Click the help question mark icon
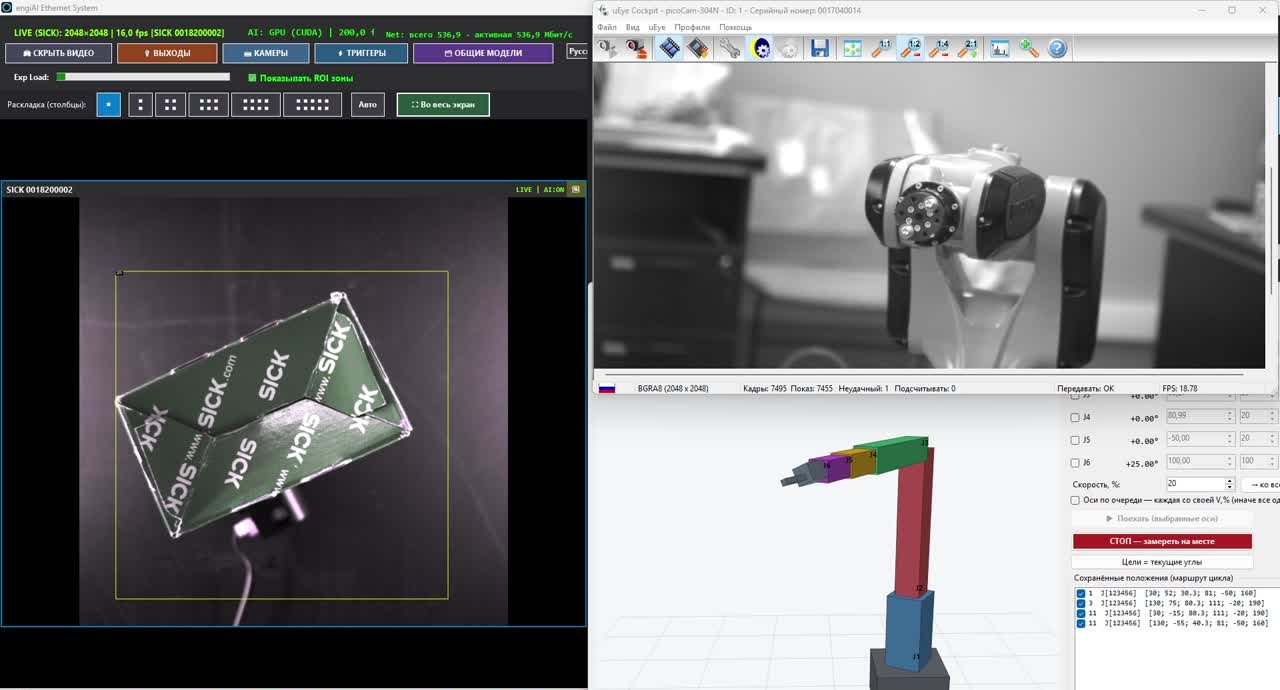The image size is (1280, 690). 1057,48
